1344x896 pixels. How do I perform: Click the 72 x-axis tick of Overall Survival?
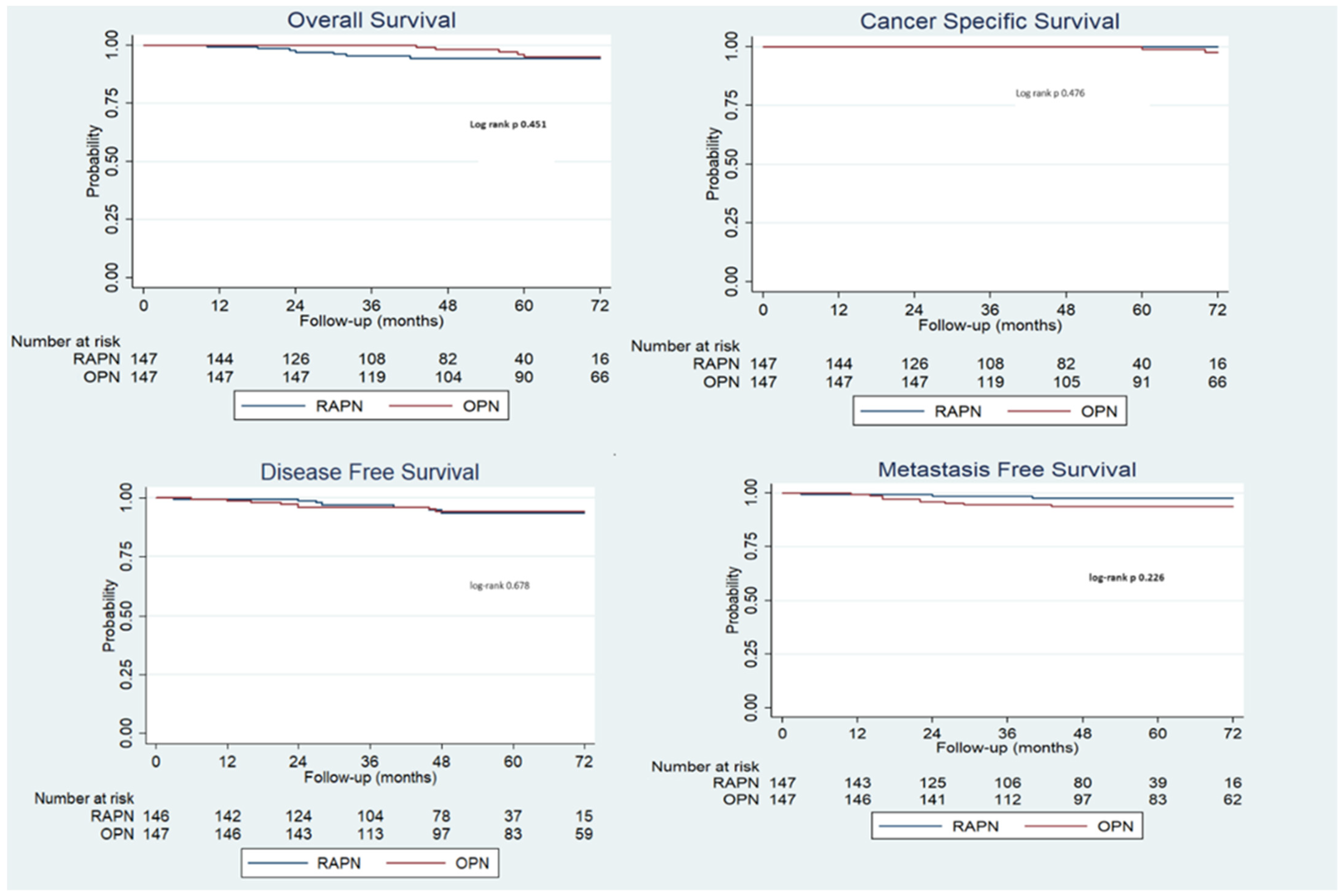[599, 306]
